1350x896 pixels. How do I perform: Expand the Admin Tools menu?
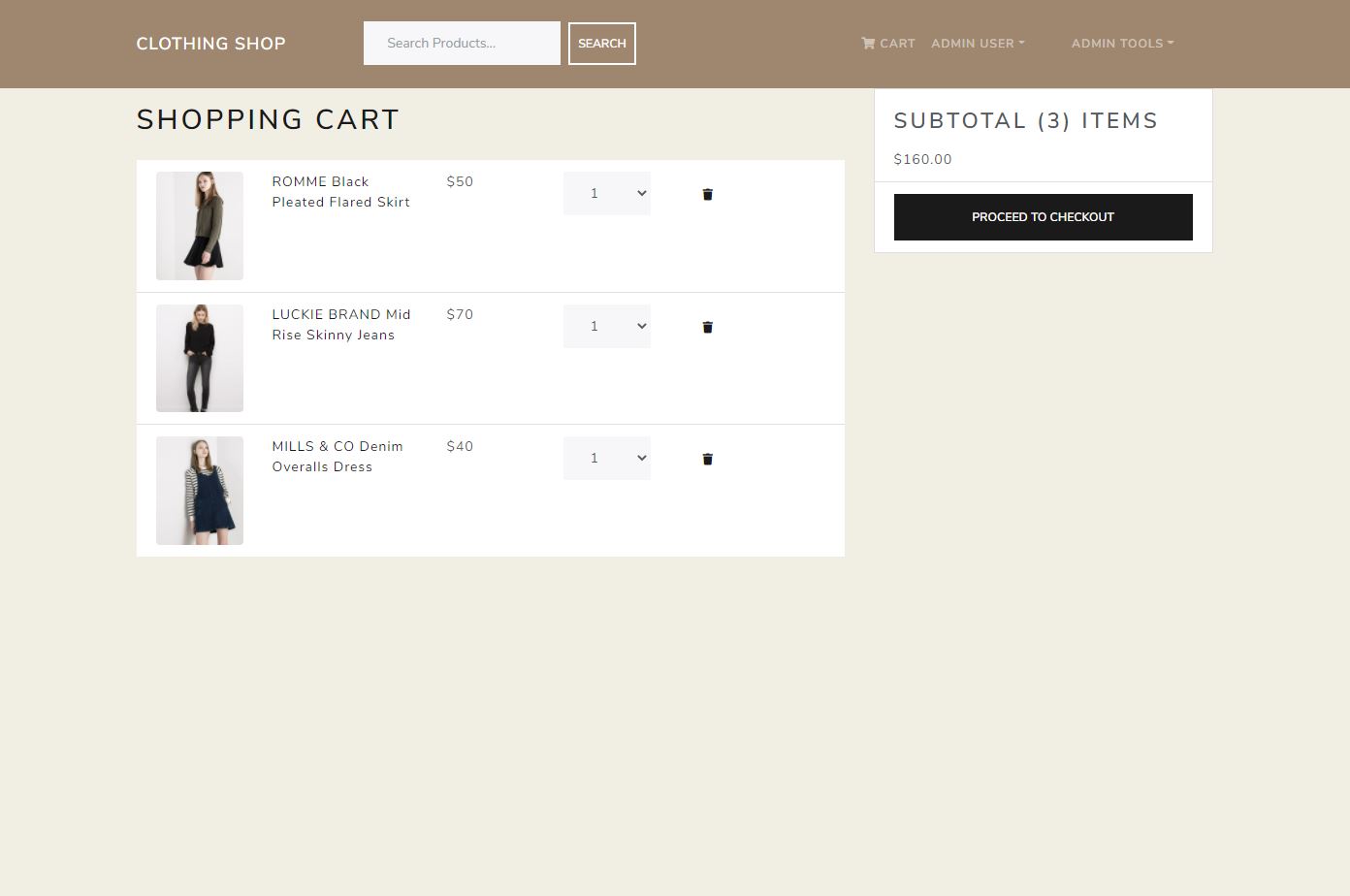tap(1122, 44)
